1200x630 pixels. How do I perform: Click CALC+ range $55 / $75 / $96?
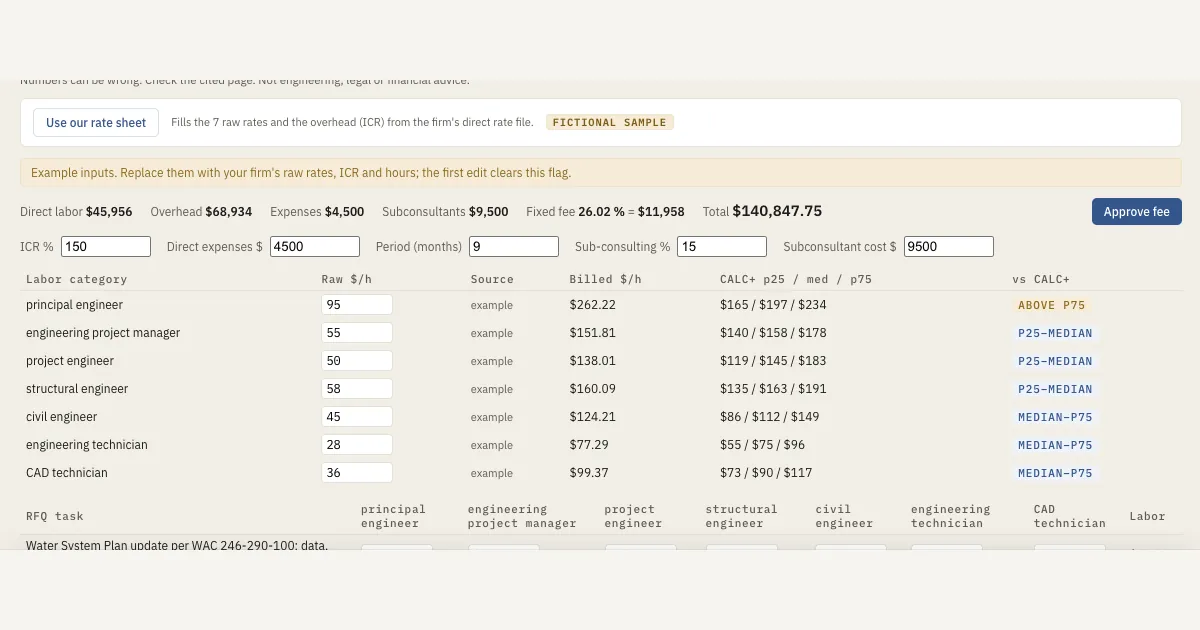[x=762, y=445]
